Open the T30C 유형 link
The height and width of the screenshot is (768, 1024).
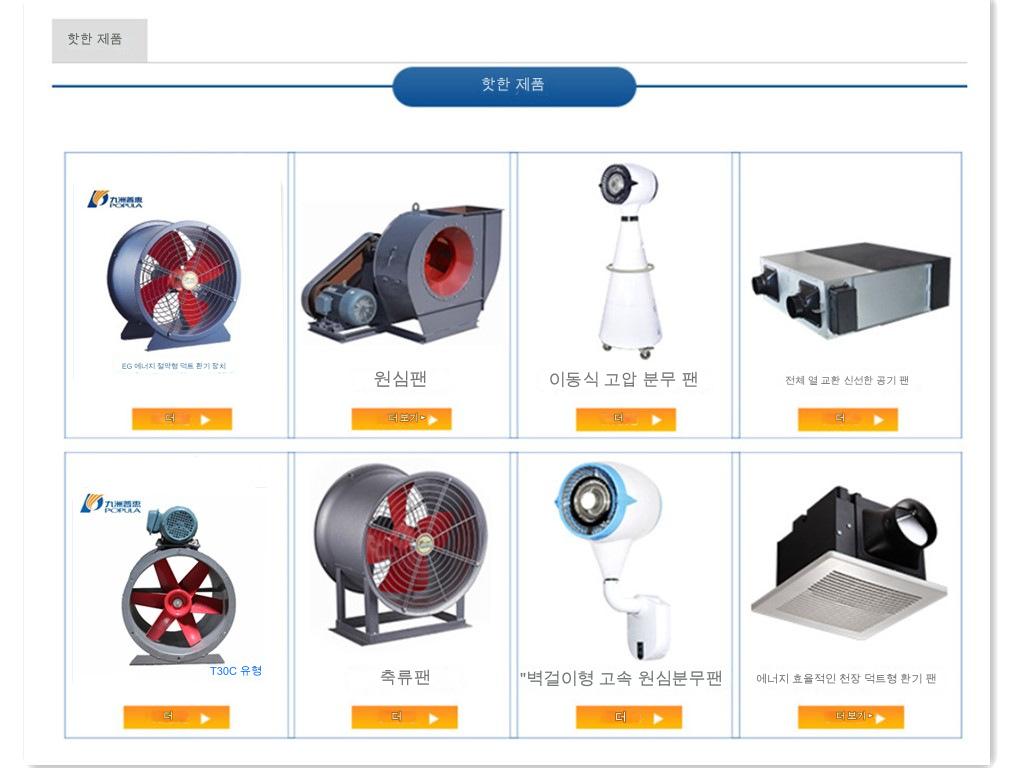(x=236, y=671)
